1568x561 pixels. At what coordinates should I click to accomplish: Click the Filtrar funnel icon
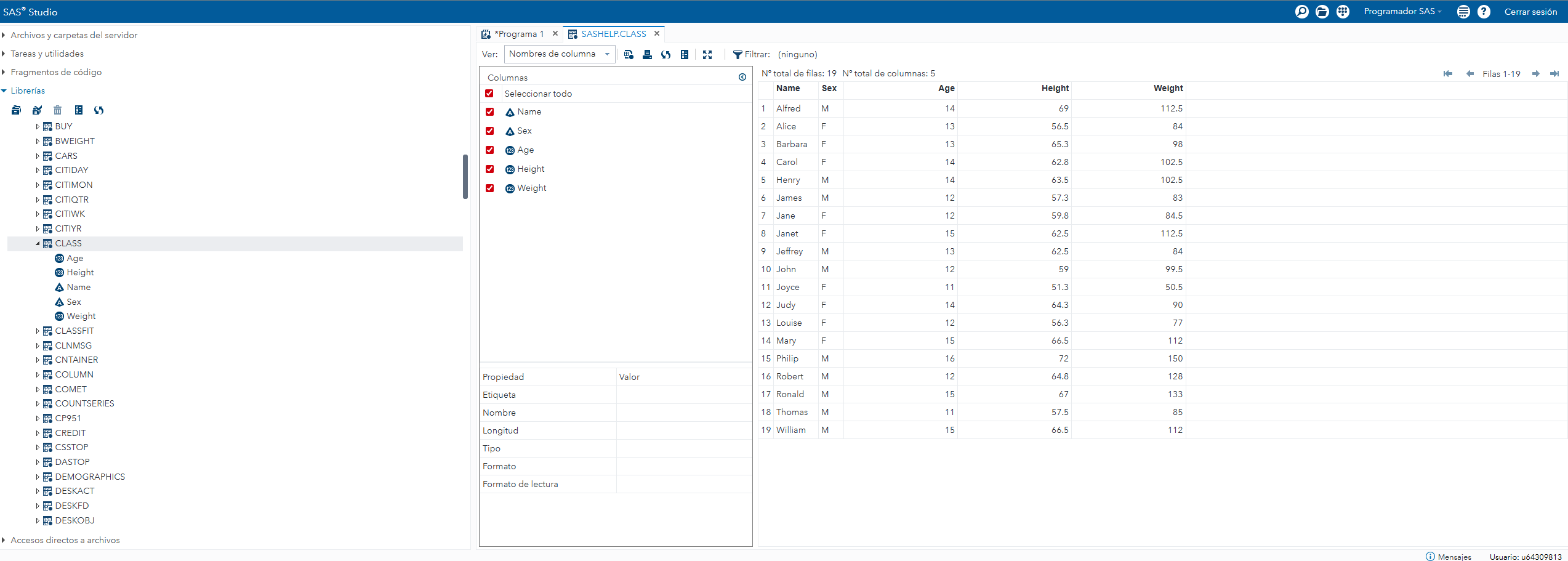[x=737, y=55]
